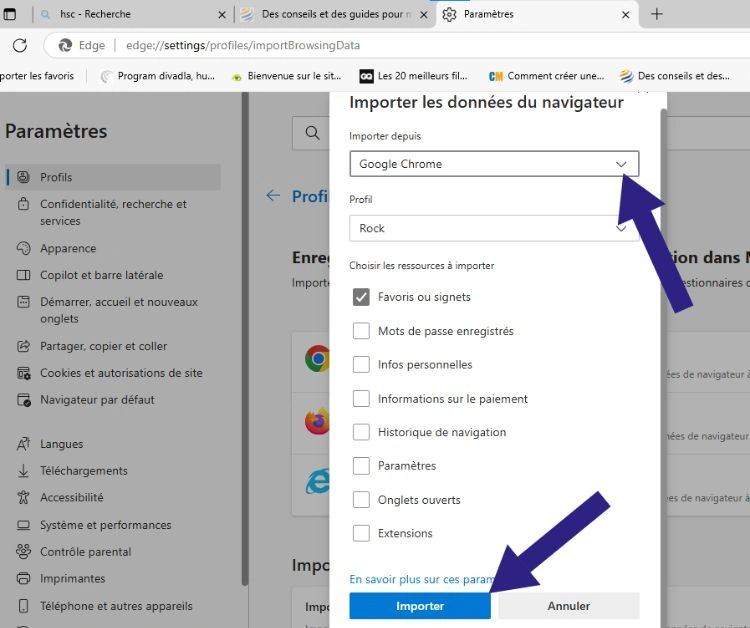Image resolution: width=750 pixels, height=628 pixels.
Task: Open En savoir plus sur ces paramètres link
Action: [x=421, y=579]
